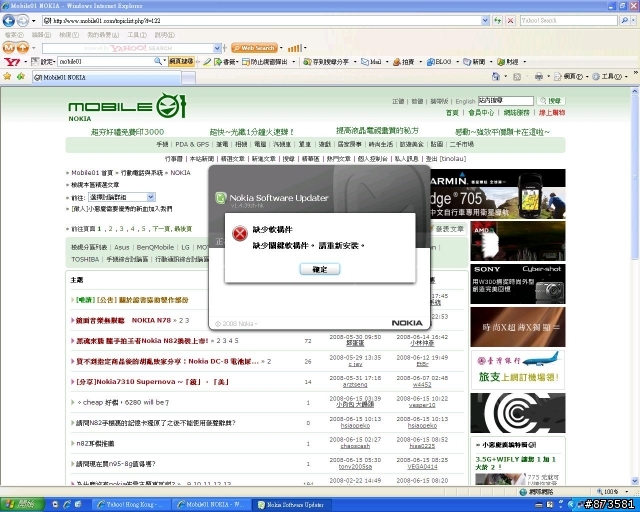Click the 搜尋 button beside site search
The height and width of the screenshot is (512, 640).
click(550, 100)
